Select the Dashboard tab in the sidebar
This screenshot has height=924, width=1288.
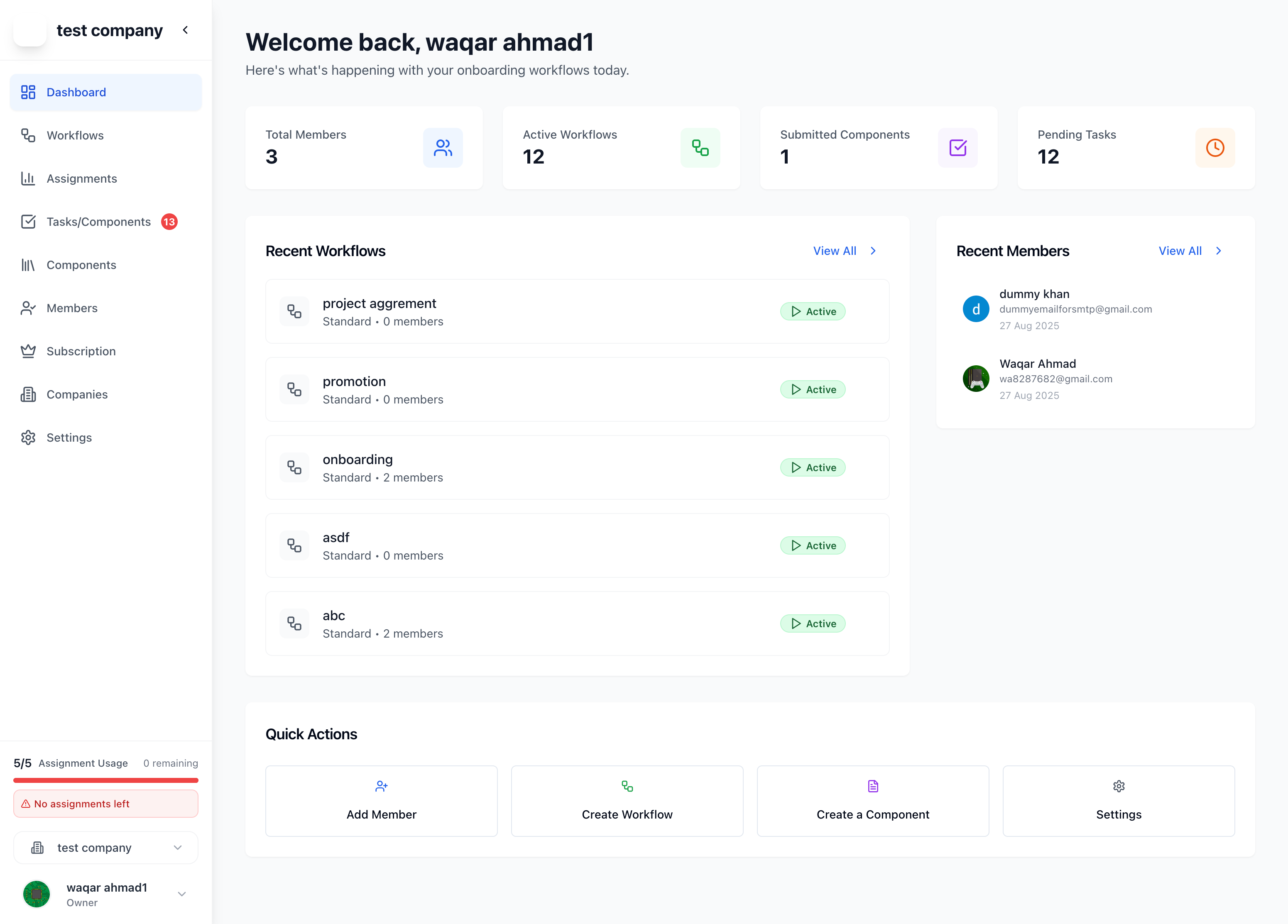click(76, 92)
